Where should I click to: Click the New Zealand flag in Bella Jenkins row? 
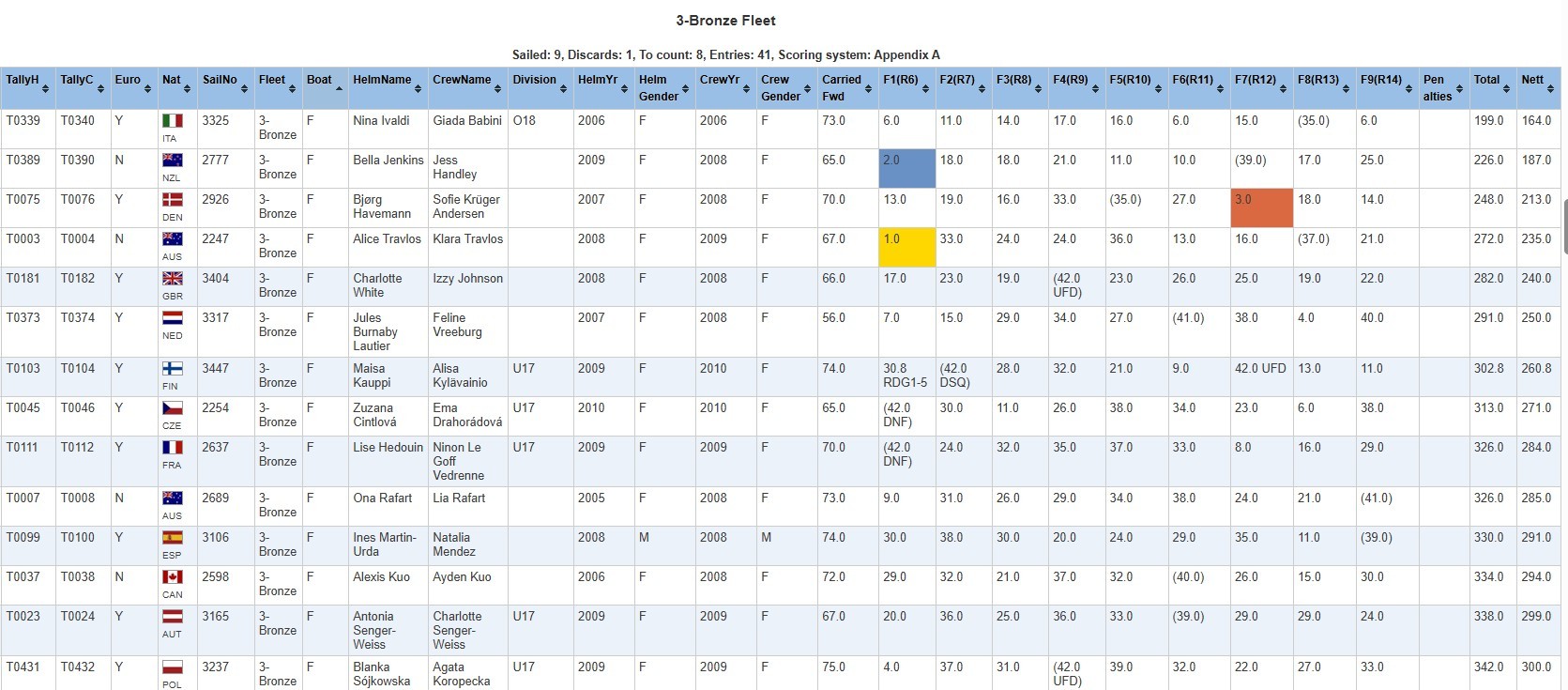tap(173, 161)
